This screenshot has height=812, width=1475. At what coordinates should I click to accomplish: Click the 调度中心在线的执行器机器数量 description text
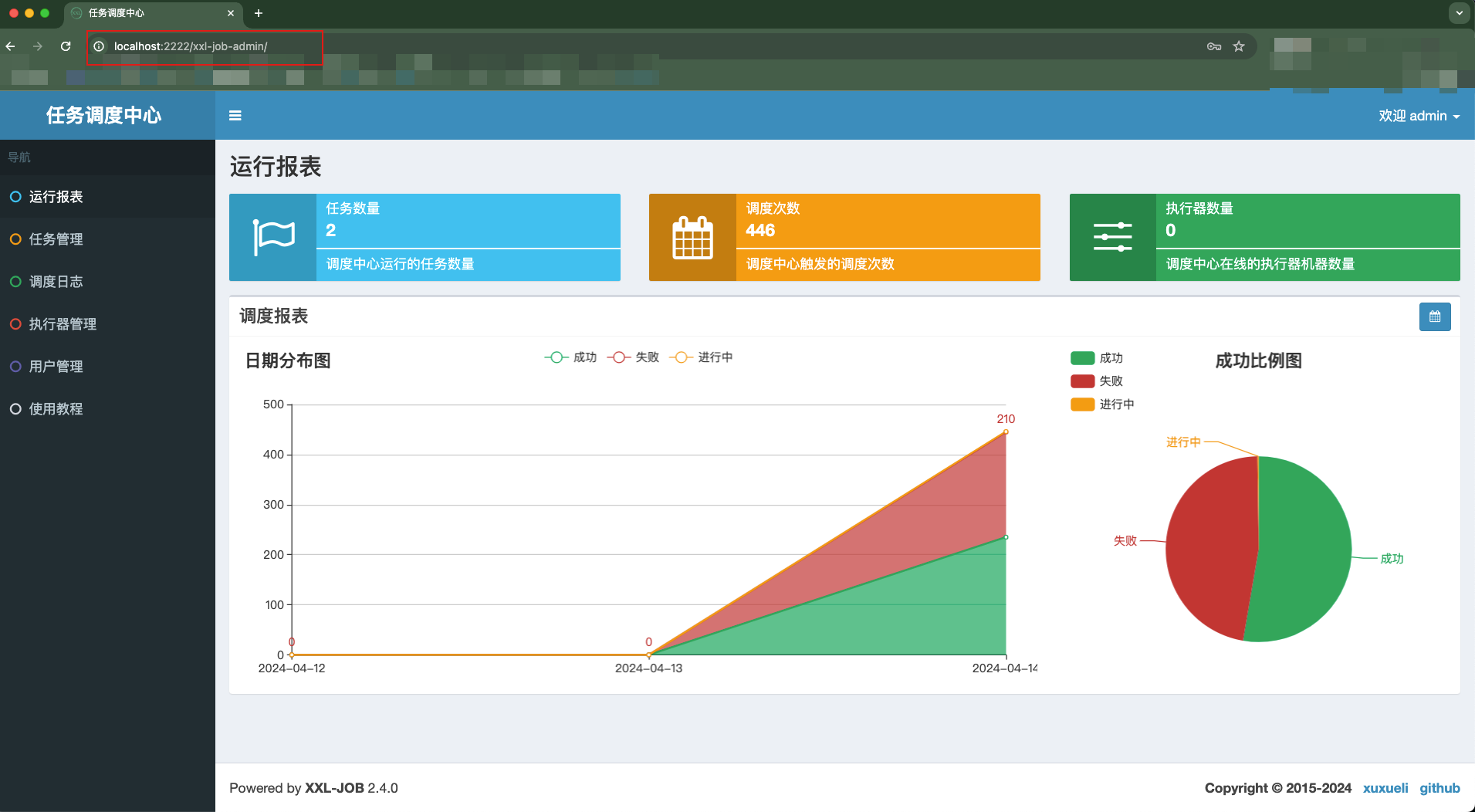click(x=1260, y=264)
